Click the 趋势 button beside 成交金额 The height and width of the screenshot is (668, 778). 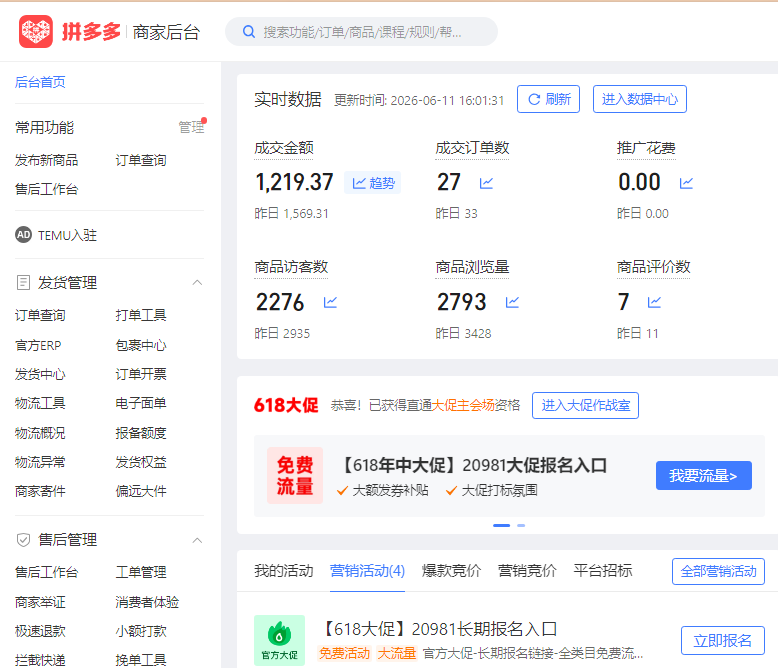tap(373, 183)
